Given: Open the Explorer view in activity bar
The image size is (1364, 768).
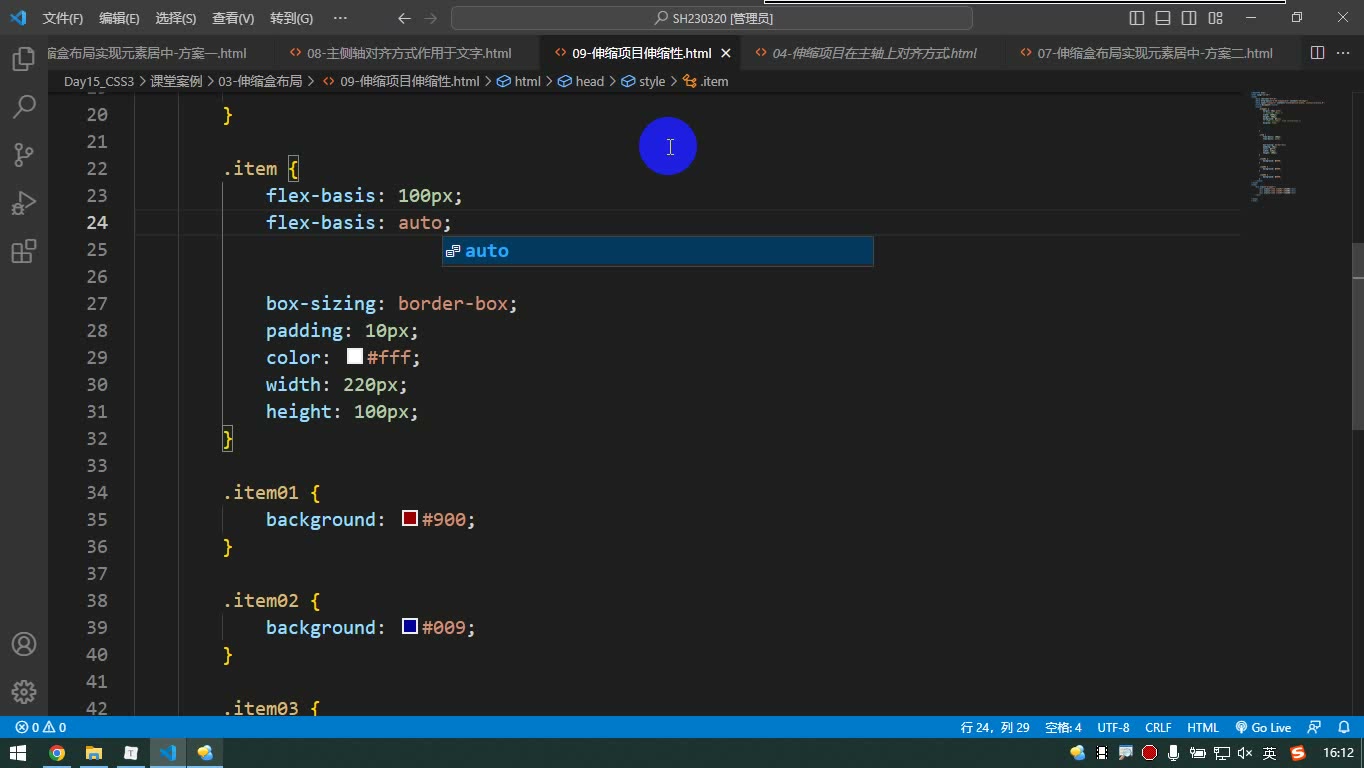Looking at the screenshot, I should pyautogui.click(x=24, y=59).
